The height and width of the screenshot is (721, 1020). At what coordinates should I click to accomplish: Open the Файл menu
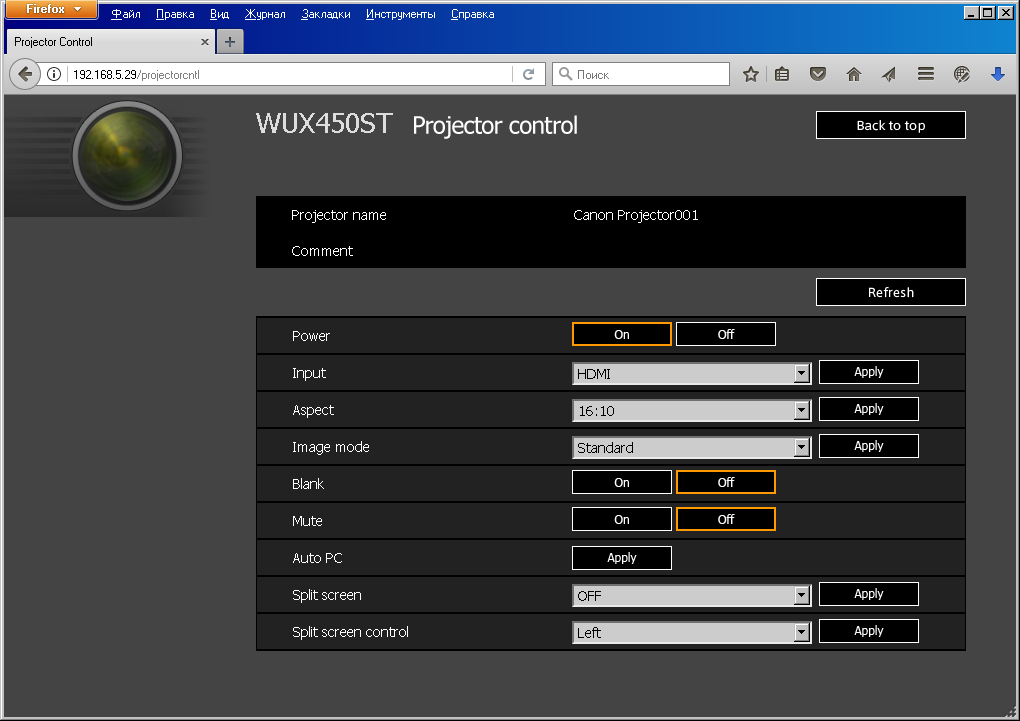tap(126, 14)
